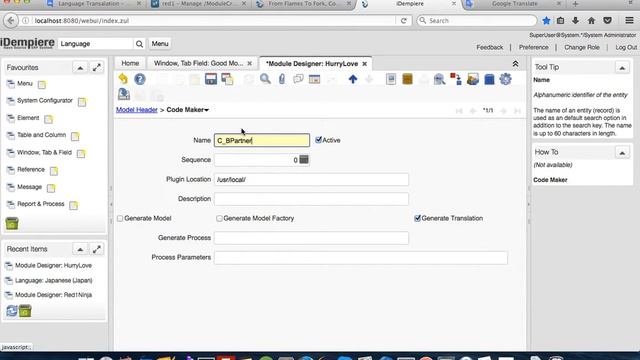Toggle the grid view toolbar icon
Viewport: 640px width, 360px height.
point(314,79)
